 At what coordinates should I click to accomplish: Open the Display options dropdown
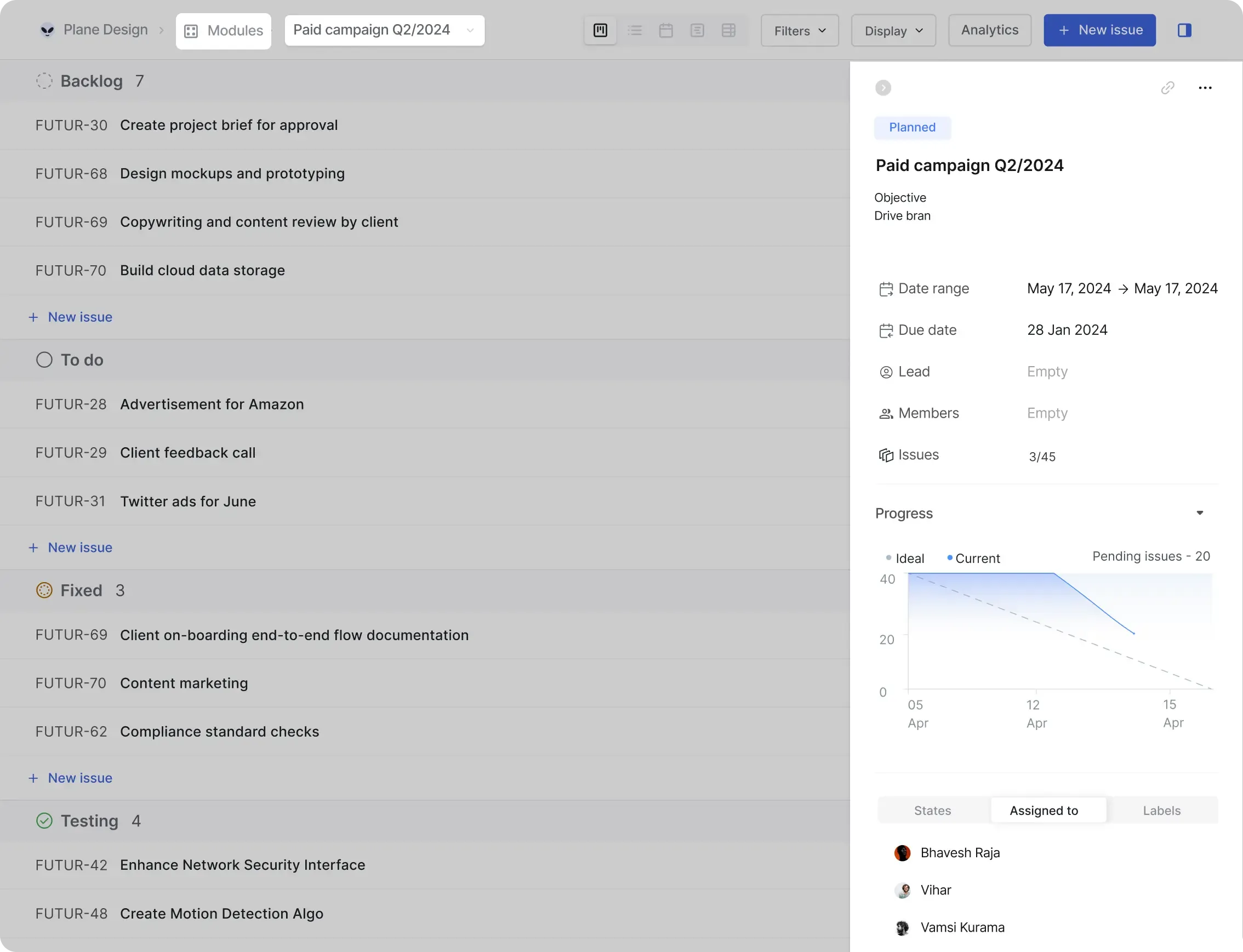[893, 31]
